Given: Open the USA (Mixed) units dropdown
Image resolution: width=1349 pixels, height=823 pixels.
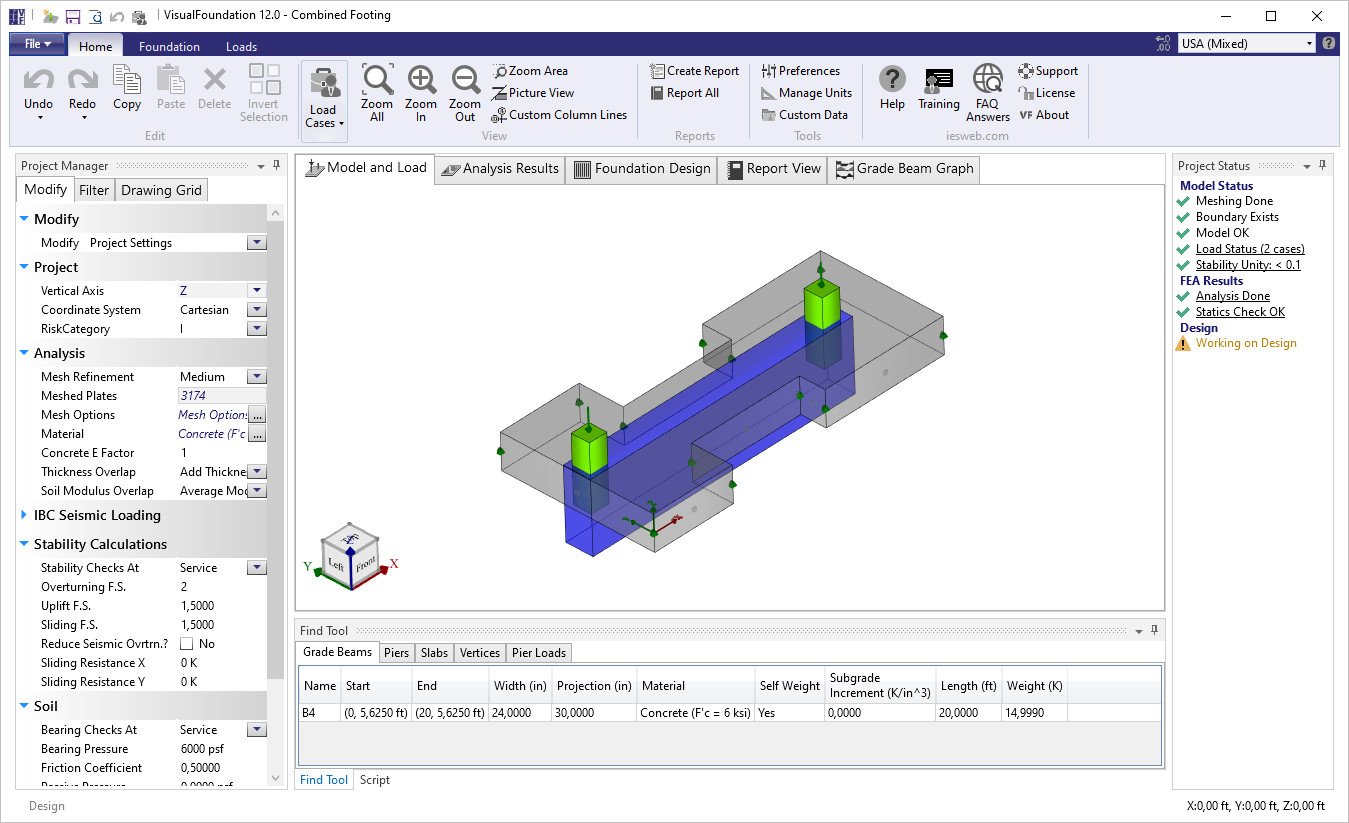Looking at the screenshot, I should tap(1247, 43).
